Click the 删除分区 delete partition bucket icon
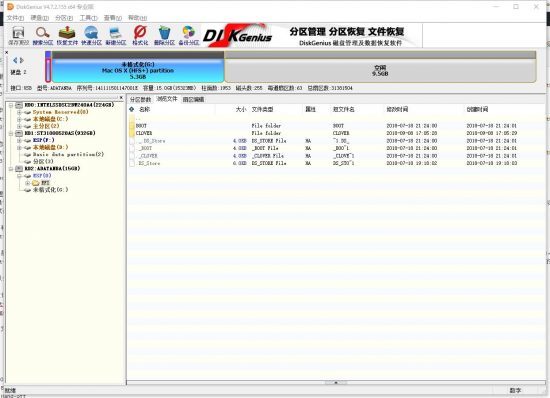550x398 pixels. pos(164,35)
